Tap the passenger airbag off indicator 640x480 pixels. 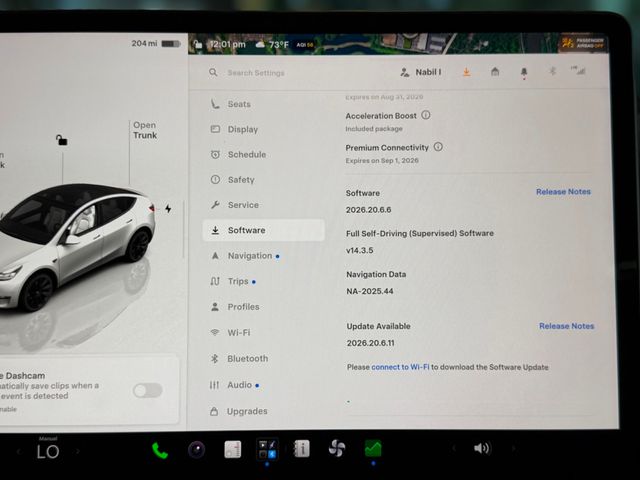click(x=582, y=43)
